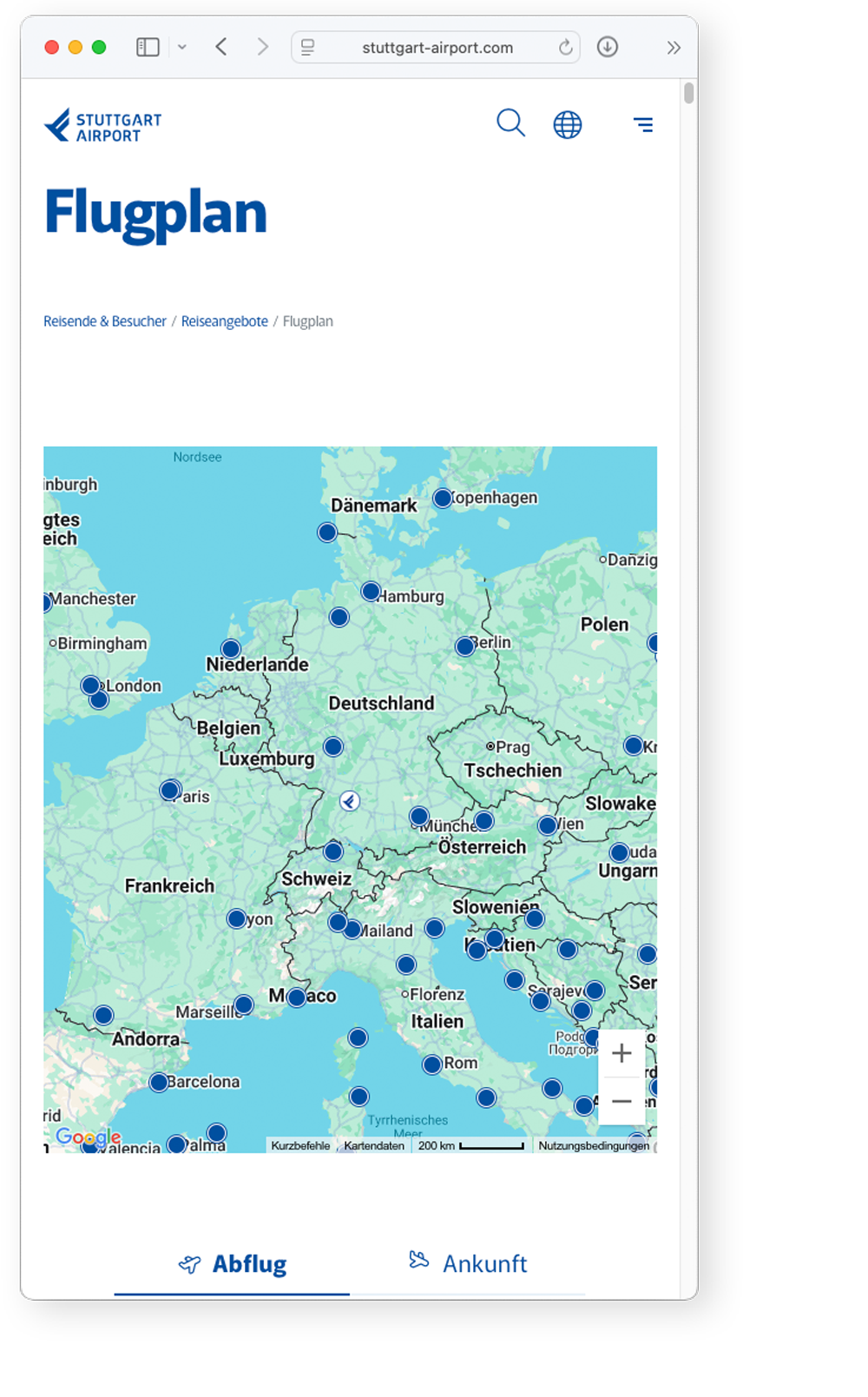Select the Stuttgart airport marker on map
Screen dimensions: 868x1397
349,801
